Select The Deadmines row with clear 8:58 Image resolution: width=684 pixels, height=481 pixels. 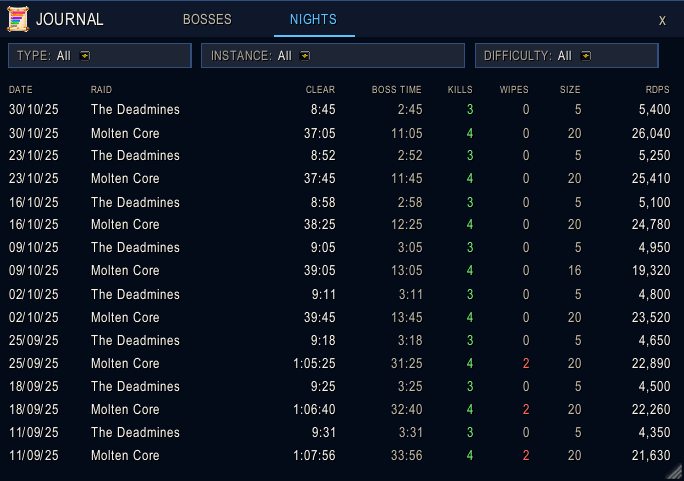tap(339, 202)
